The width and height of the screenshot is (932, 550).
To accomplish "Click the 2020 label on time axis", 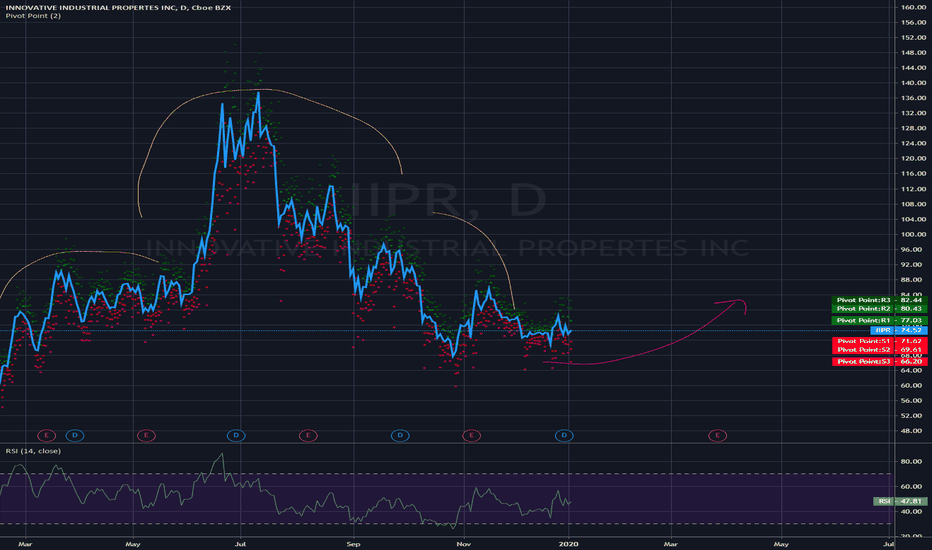I will (569, 544).
